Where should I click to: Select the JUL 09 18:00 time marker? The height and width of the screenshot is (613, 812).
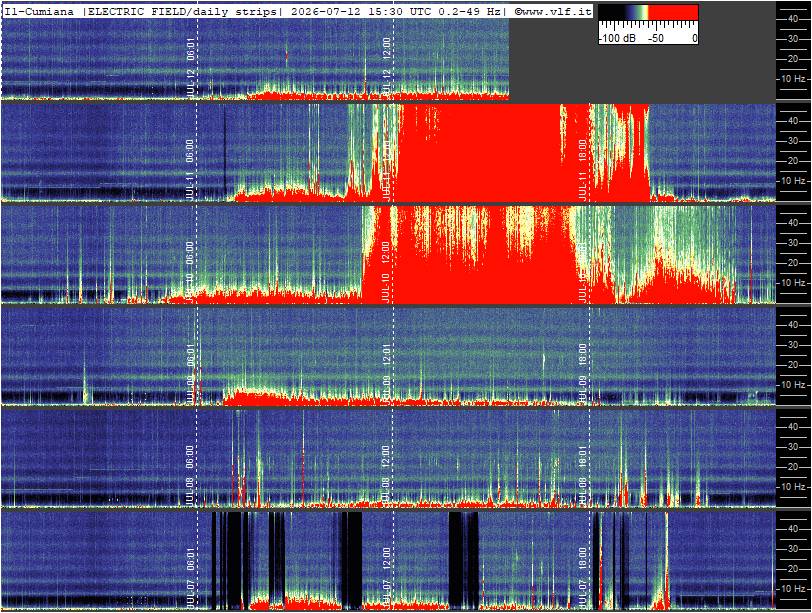[583, 373]
